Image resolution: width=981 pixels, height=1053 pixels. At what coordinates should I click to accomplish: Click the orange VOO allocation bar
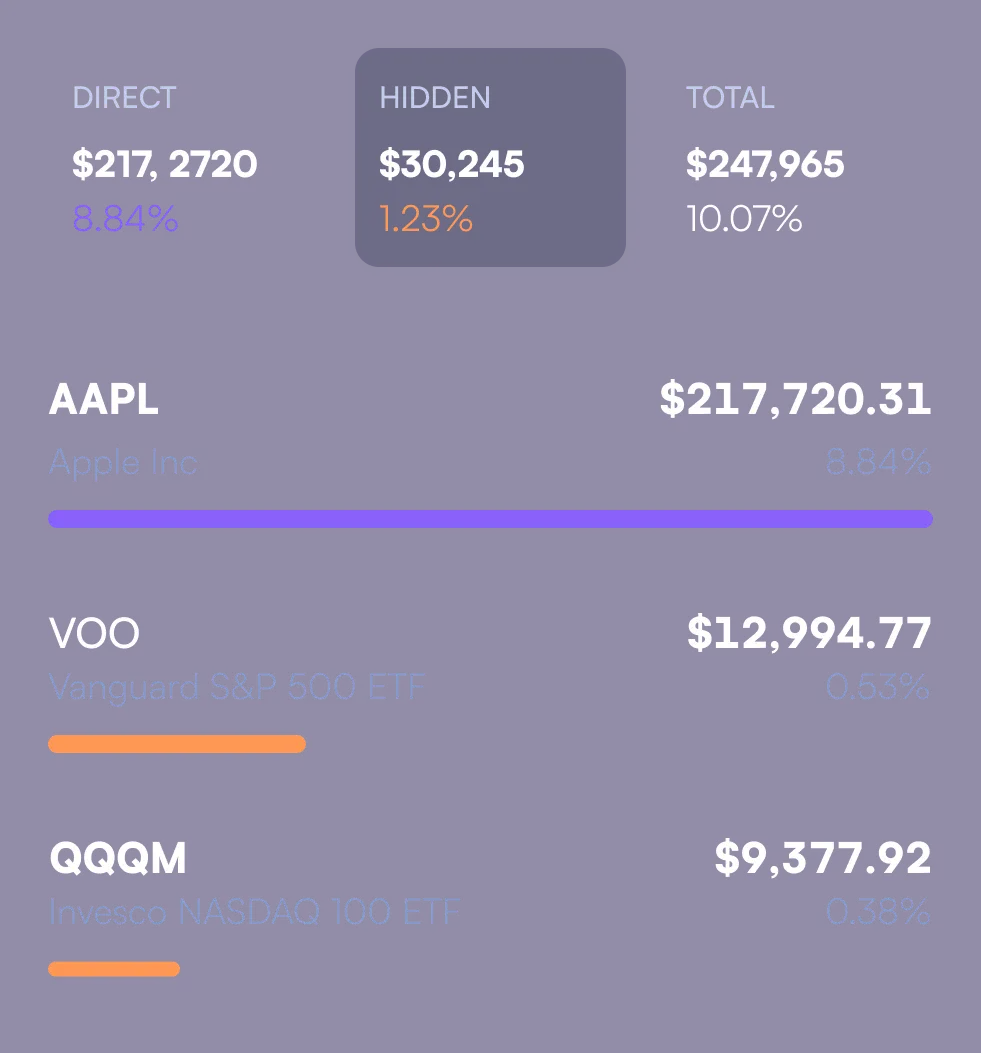pos(176,743)
